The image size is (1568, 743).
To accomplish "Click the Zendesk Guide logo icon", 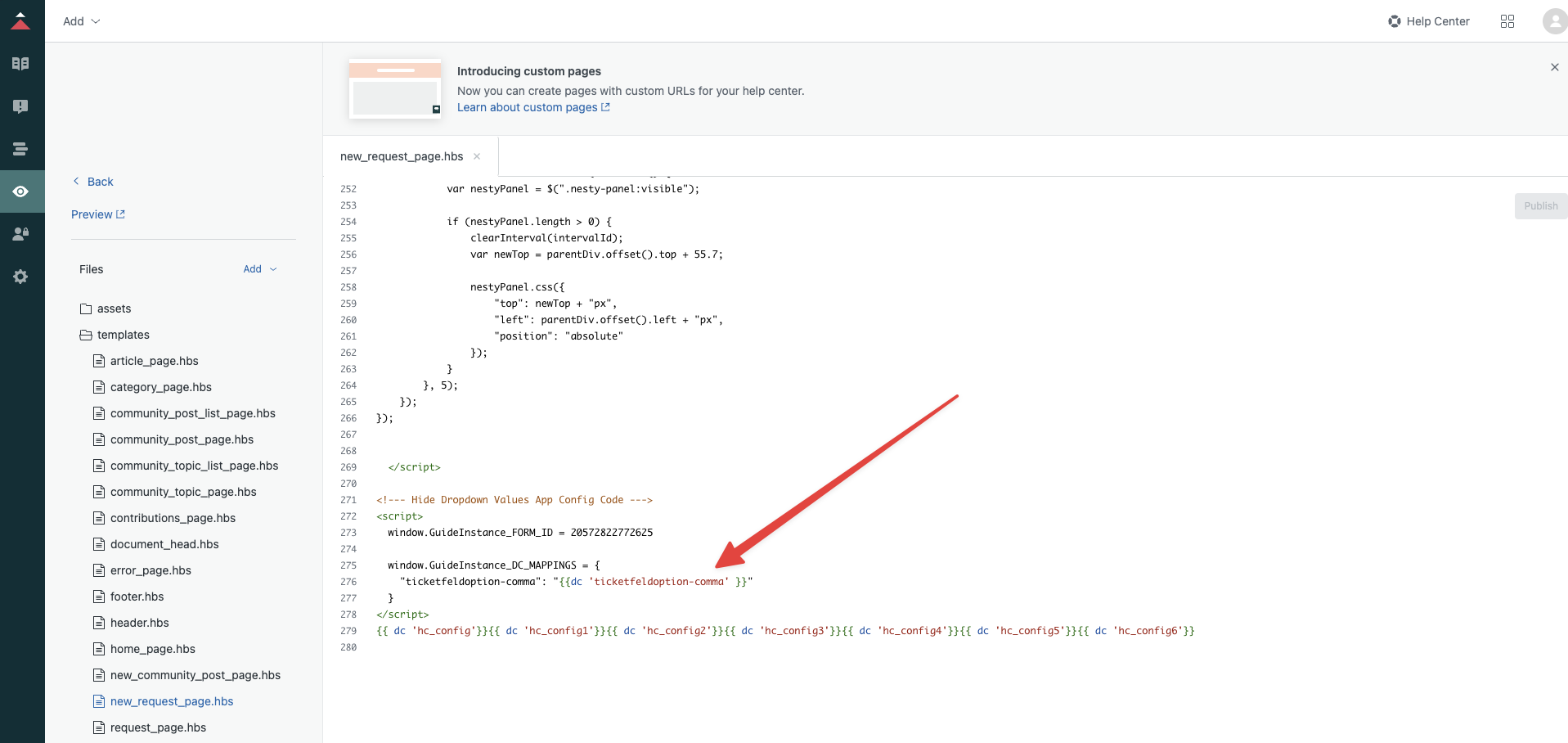I will pos(21,21).
